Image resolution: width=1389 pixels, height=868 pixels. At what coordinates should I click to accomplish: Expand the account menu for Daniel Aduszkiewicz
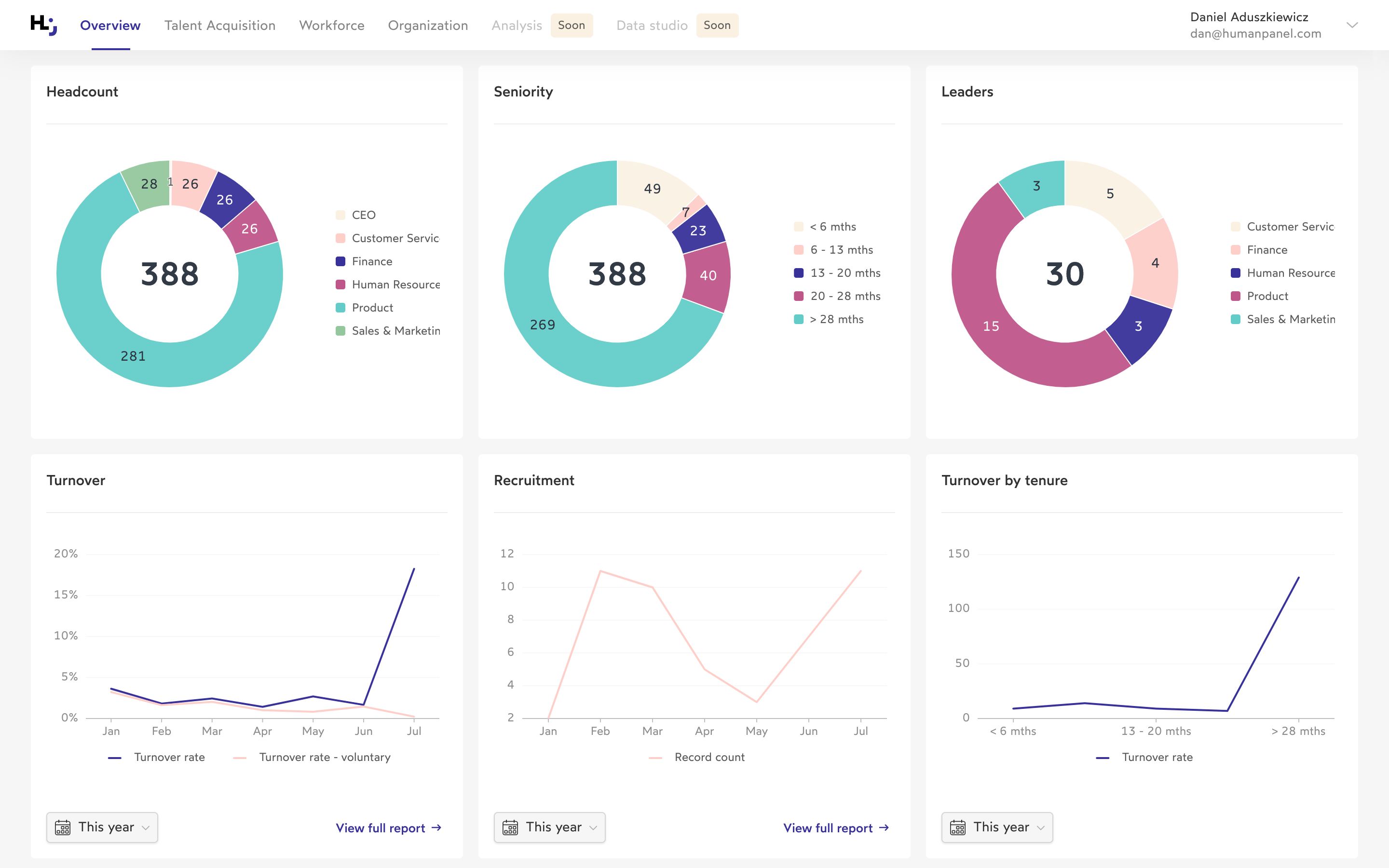tap(1353, 25)
